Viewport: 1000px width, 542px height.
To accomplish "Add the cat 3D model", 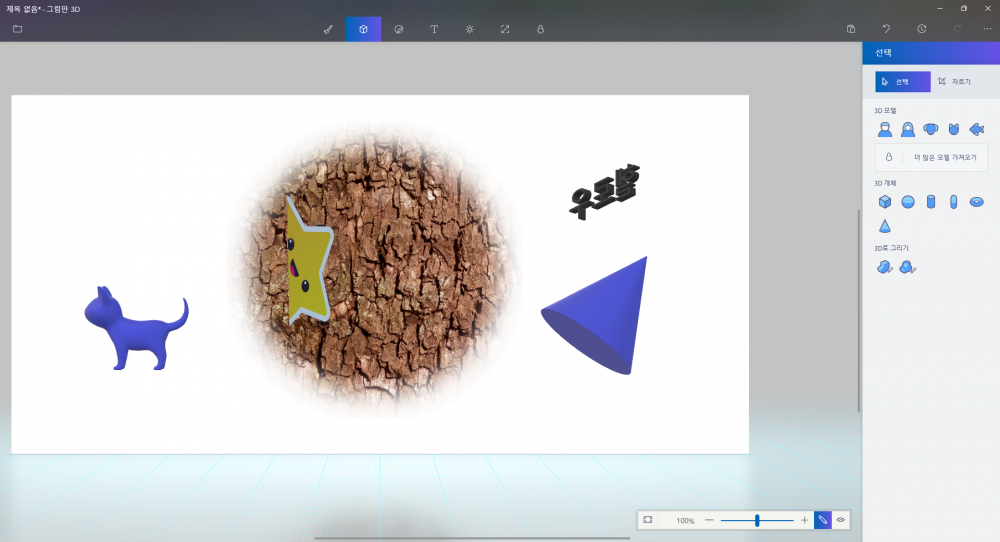I will pos(954,129).
